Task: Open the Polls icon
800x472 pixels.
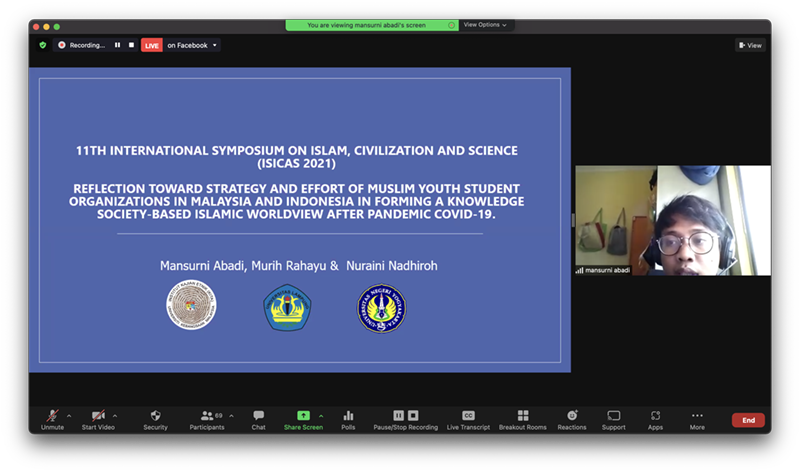Action: [348, 419]
